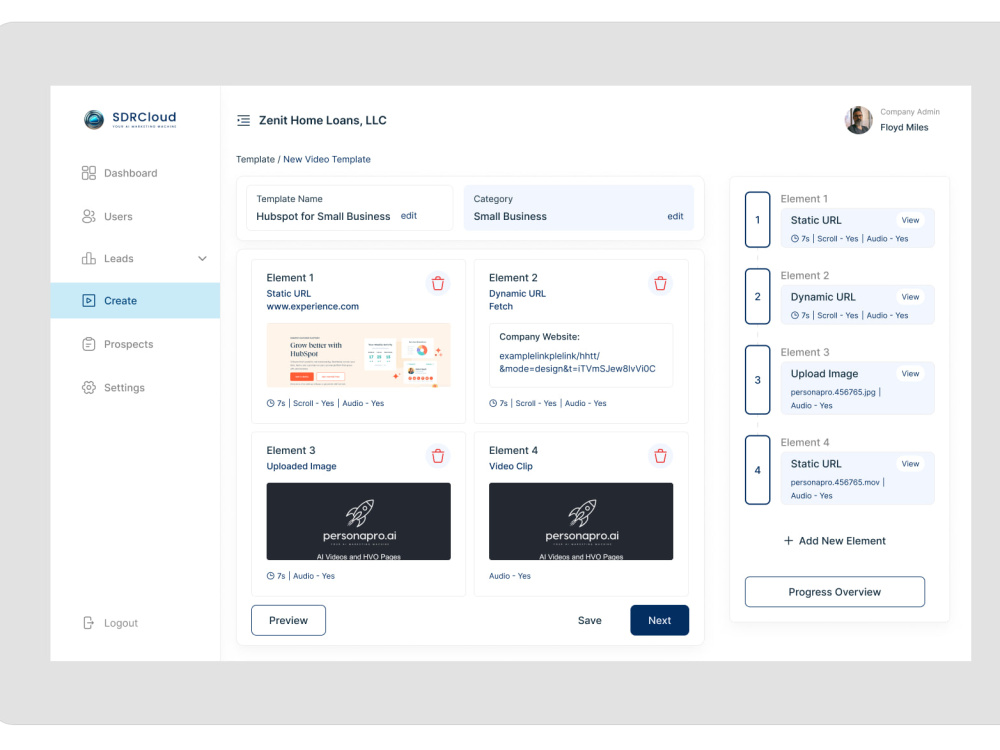1000x750 pixels.
Task: Click Element 2 clock duration icon in grid
Action: (x=493, y=404)
